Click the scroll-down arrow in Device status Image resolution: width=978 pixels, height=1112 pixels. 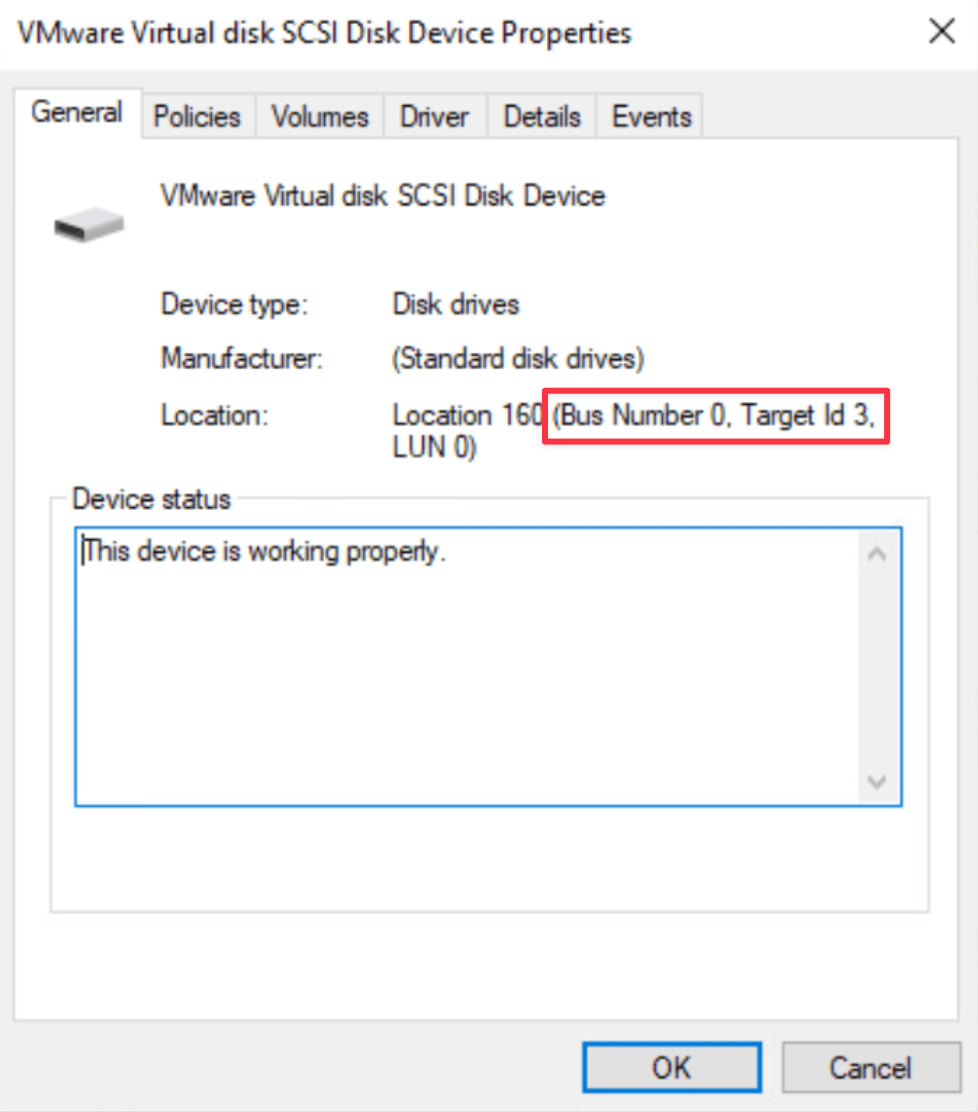pyautogui.click(x=877, y=782)
